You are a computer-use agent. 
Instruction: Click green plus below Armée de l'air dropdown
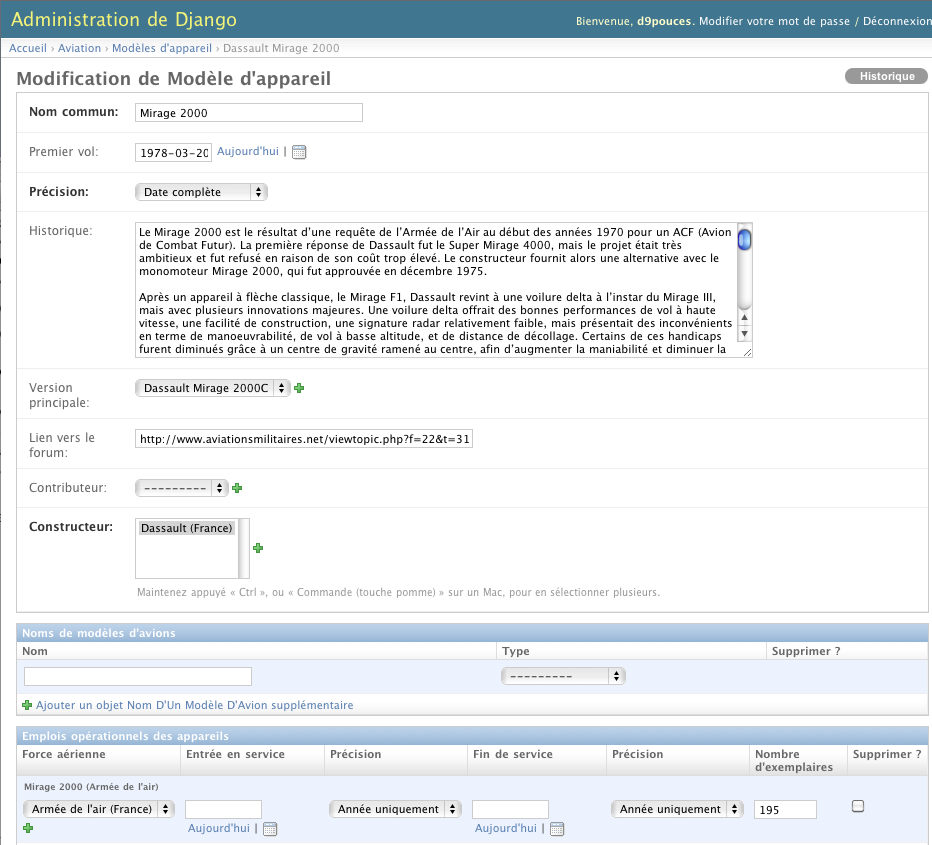point(28,828)
